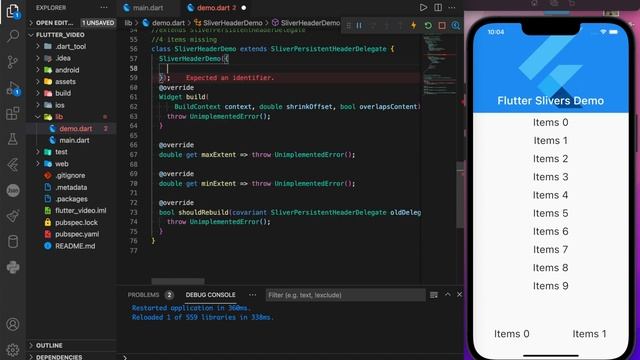640x360 pixels.
Task: Click the Run play button in editor title
Action: point(423,7)
